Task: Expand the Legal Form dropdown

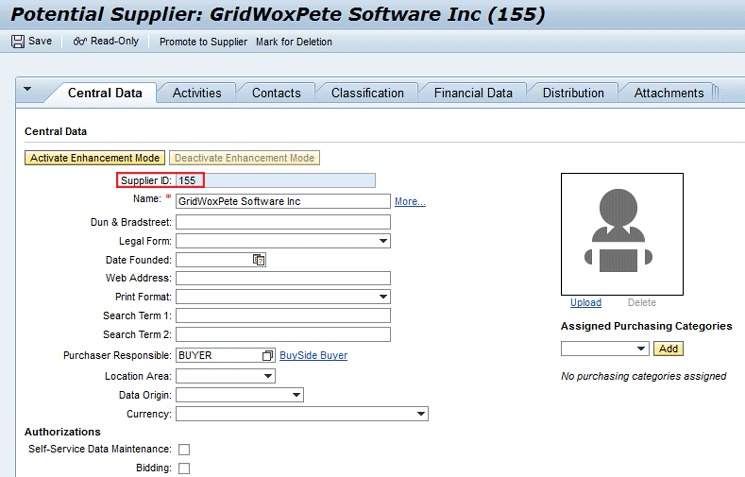Action: [x=383, y=241]
